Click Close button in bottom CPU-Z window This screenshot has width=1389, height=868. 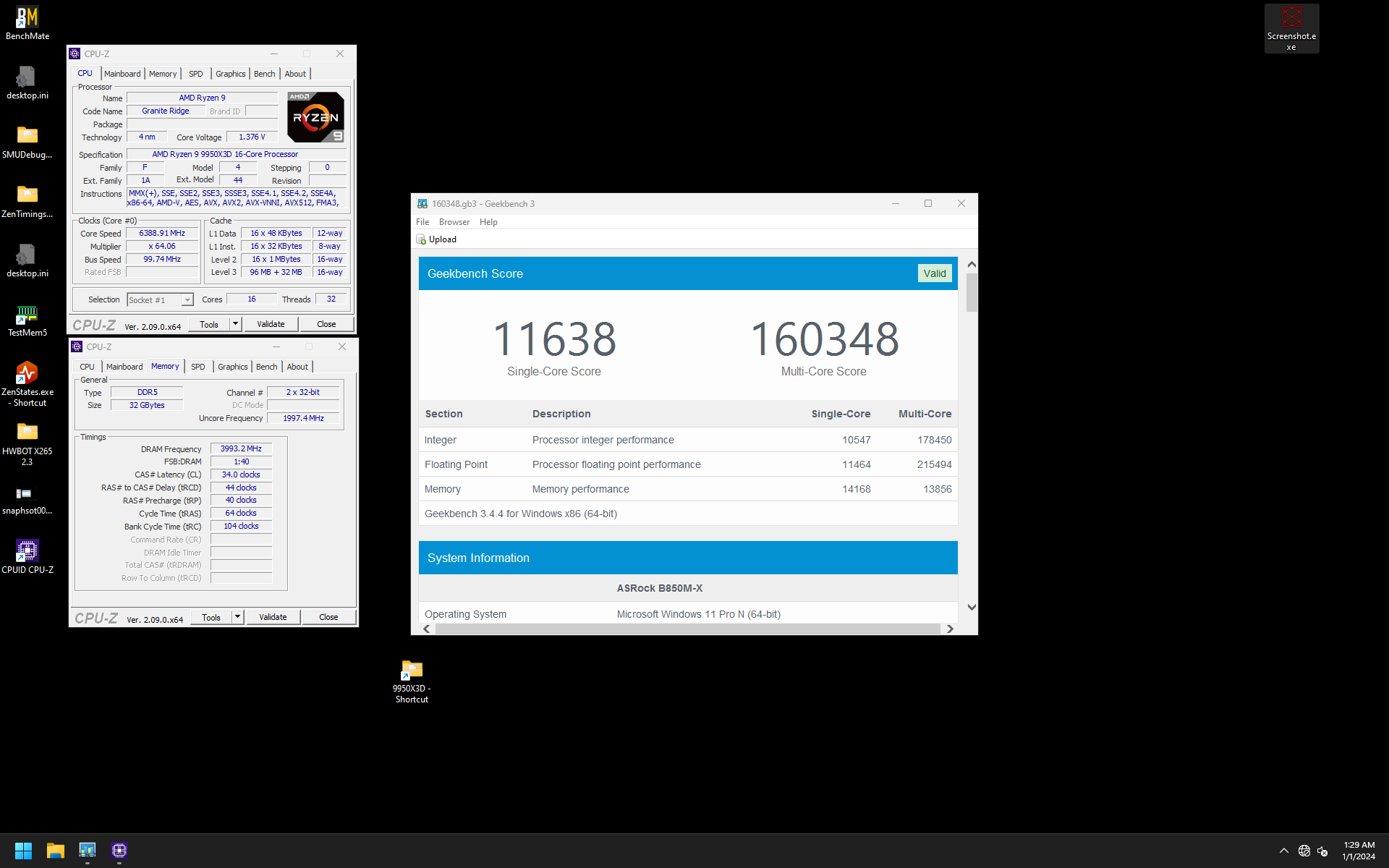point(328,617)
